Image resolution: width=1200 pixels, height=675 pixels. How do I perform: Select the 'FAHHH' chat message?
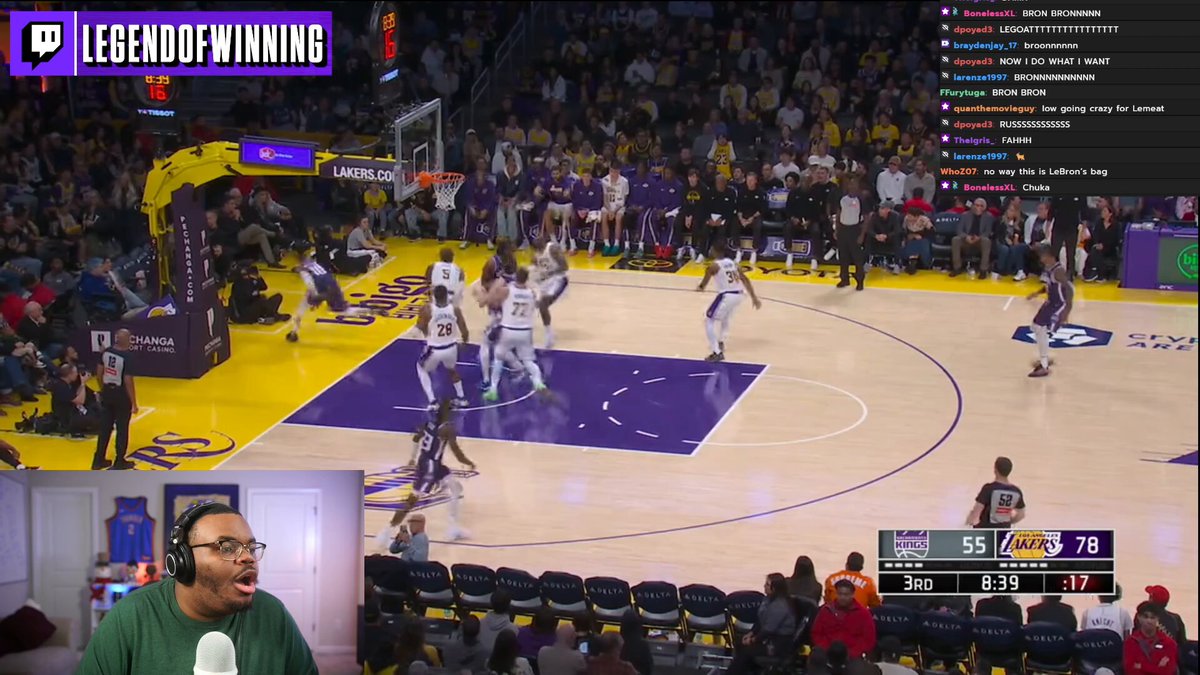pos(1016,140)
